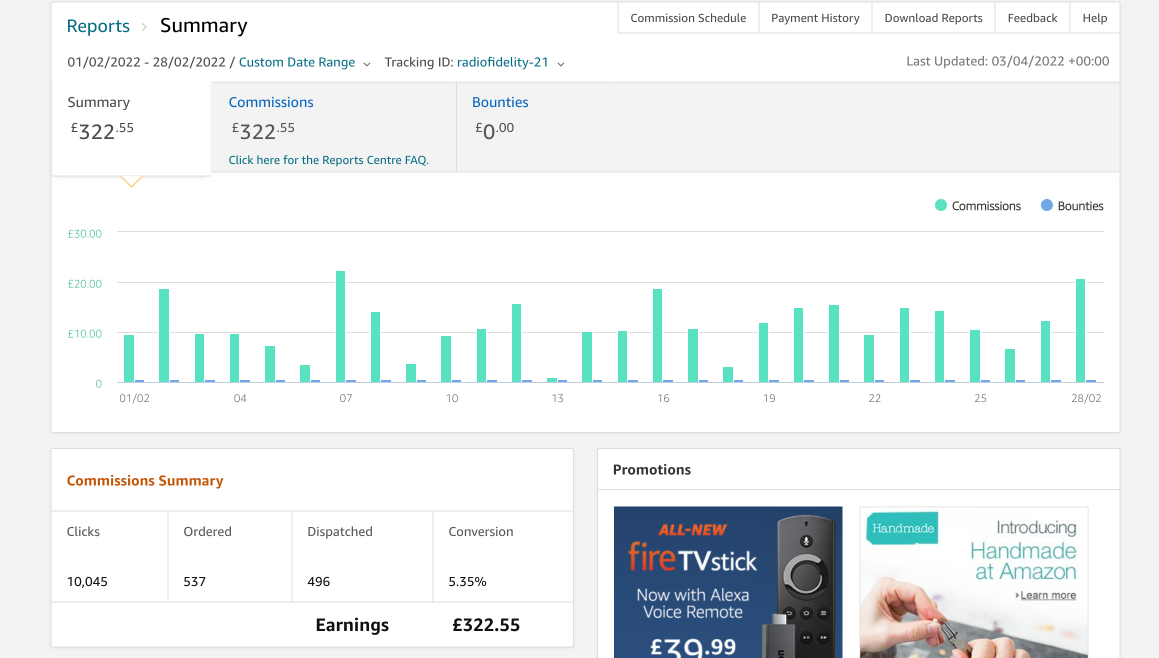Click the Bounties amount £0.00

tap(494, 130)
